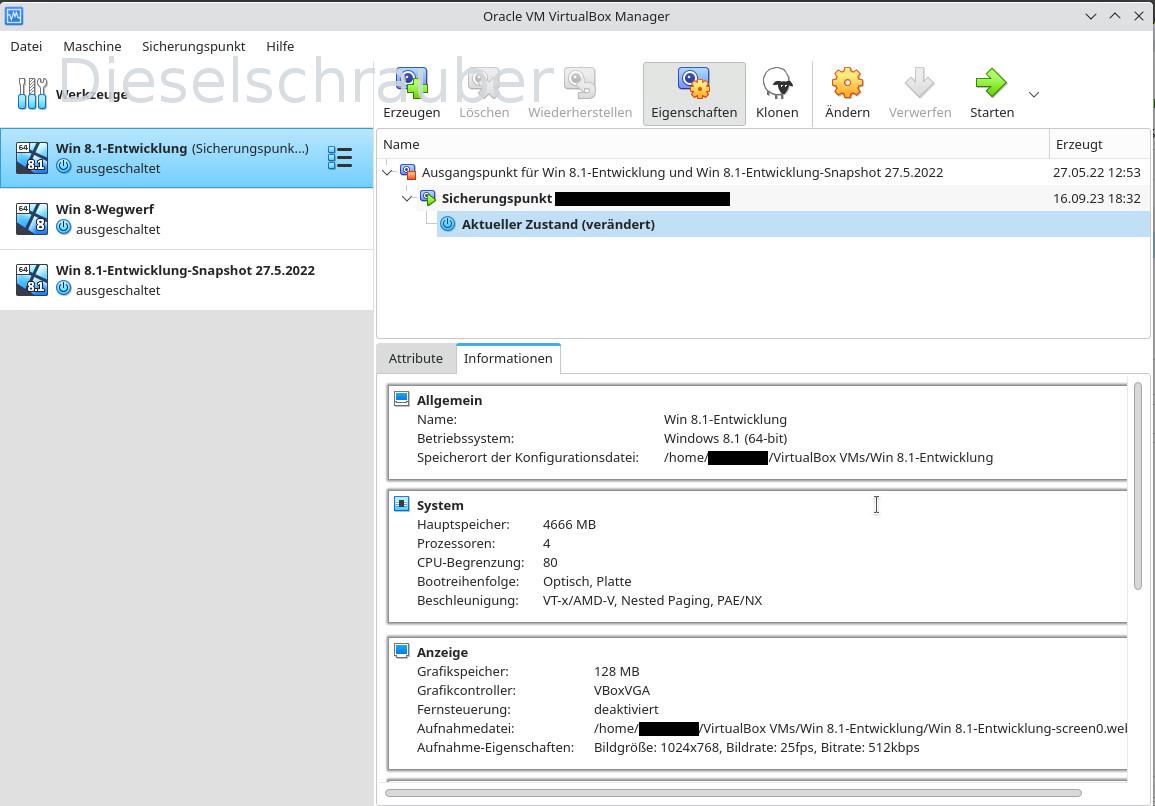Image resolution: width=1155 pixels, height=806 pixels.
Task: Click the Grafikspeicher value 128 MB
Action: (617, 671)
